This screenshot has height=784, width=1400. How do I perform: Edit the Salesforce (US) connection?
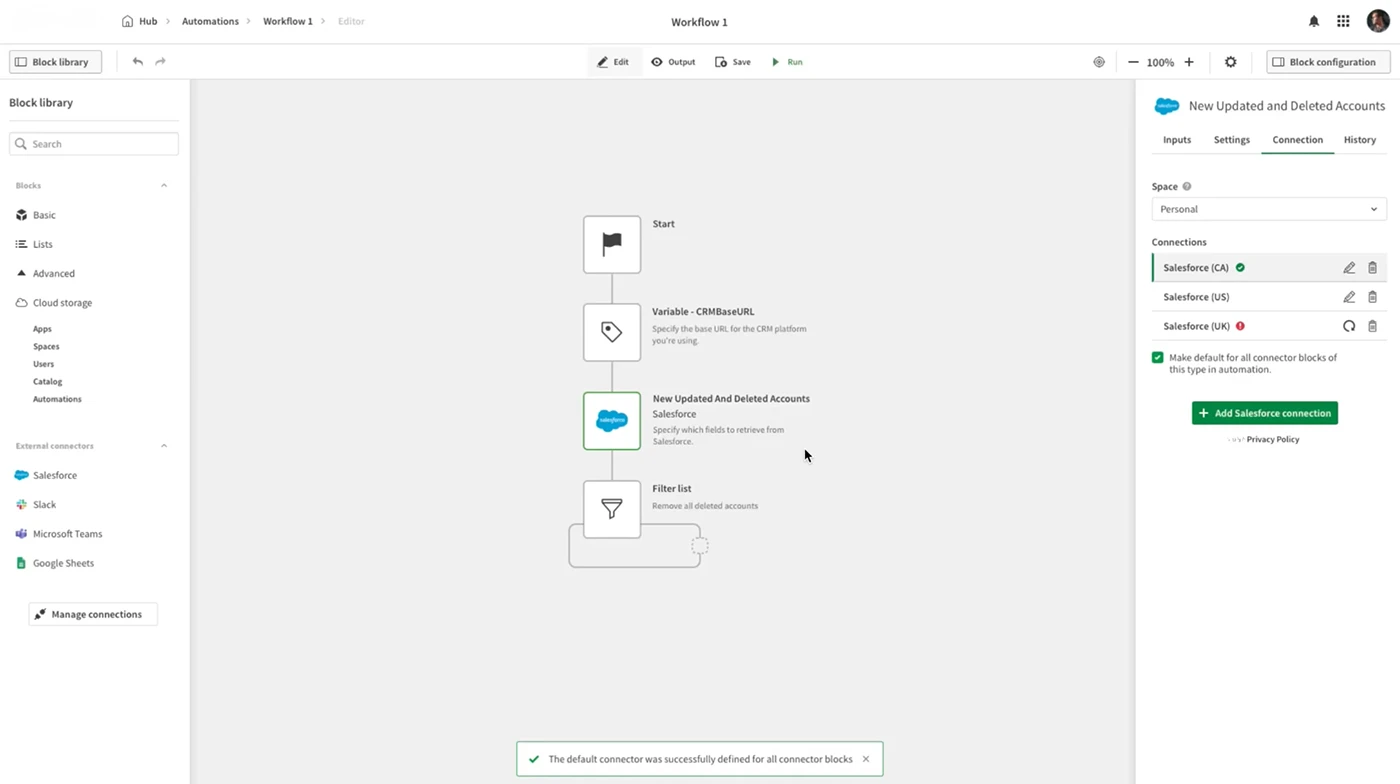point(1349,297)
